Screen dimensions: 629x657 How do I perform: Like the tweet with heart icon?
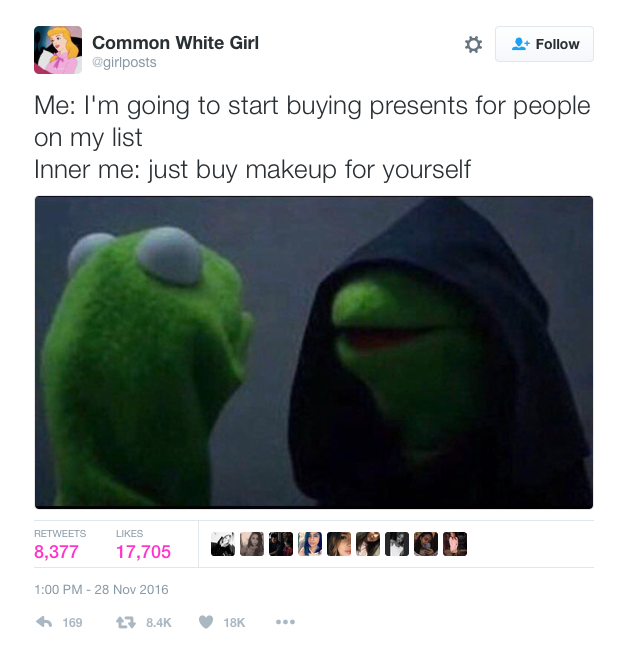[206, 622]
